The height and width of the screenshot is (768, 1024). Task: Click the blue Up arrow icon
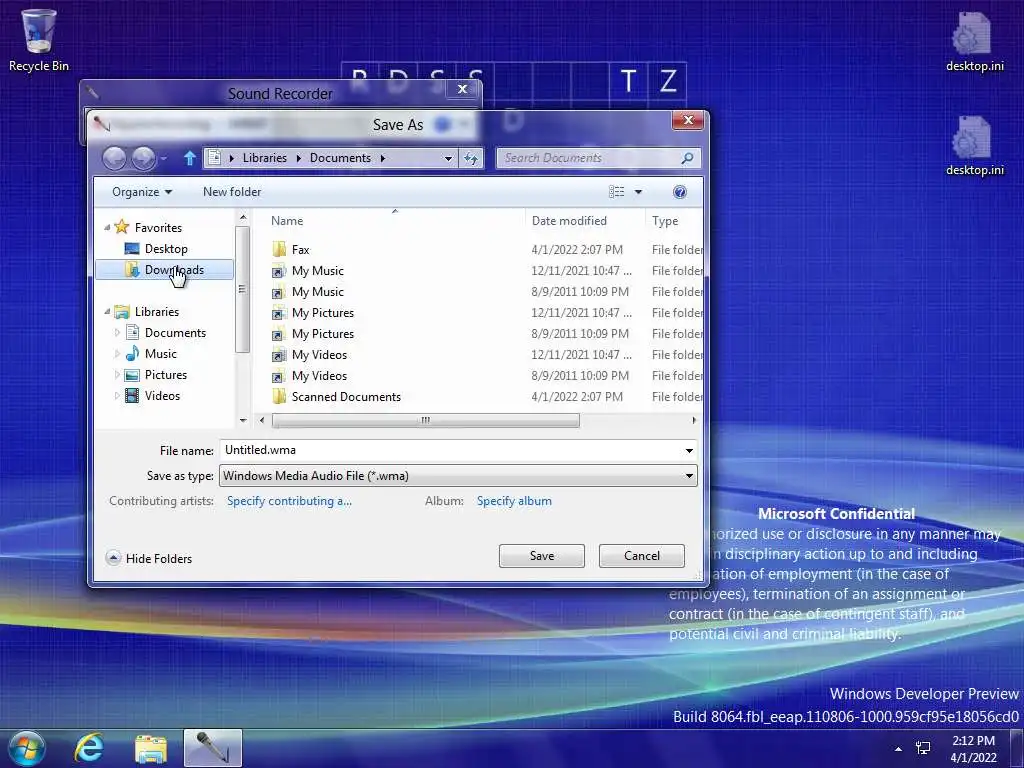coord(189,158)
